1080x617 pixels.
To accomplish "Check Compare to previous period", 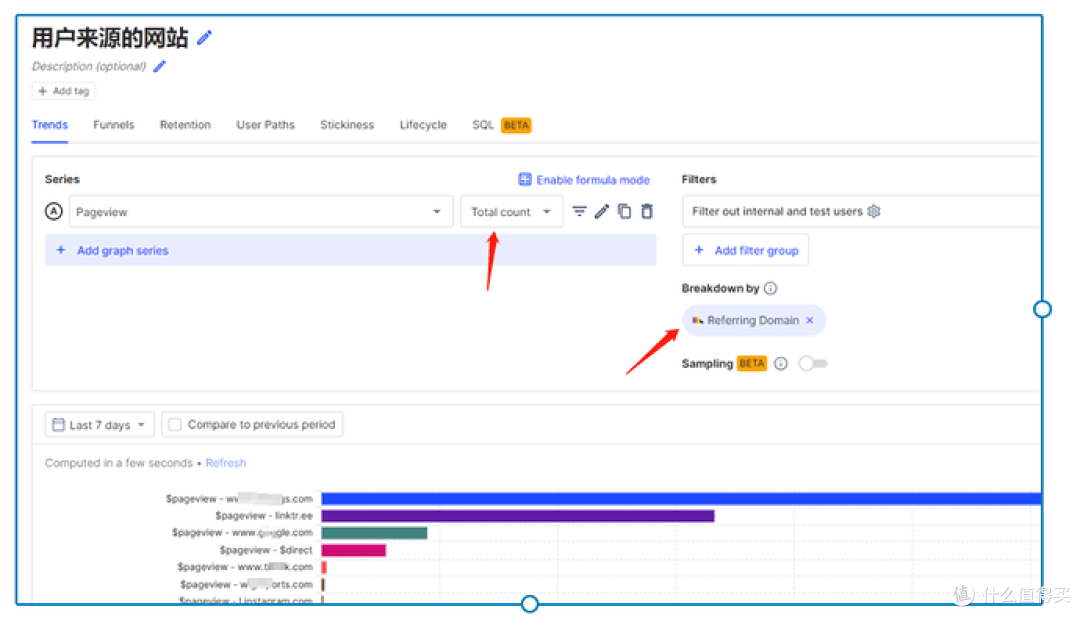I will 175,425.
